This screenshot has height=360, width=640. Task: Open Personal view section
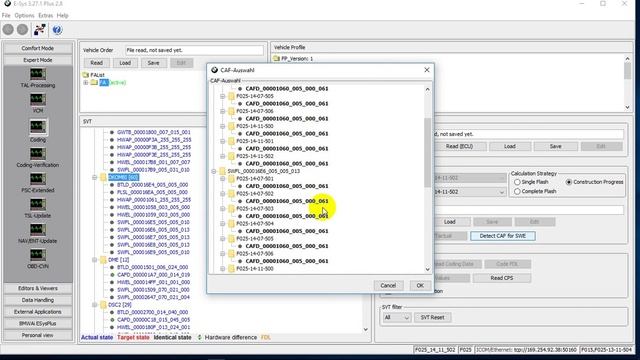[x=38, y=336]
